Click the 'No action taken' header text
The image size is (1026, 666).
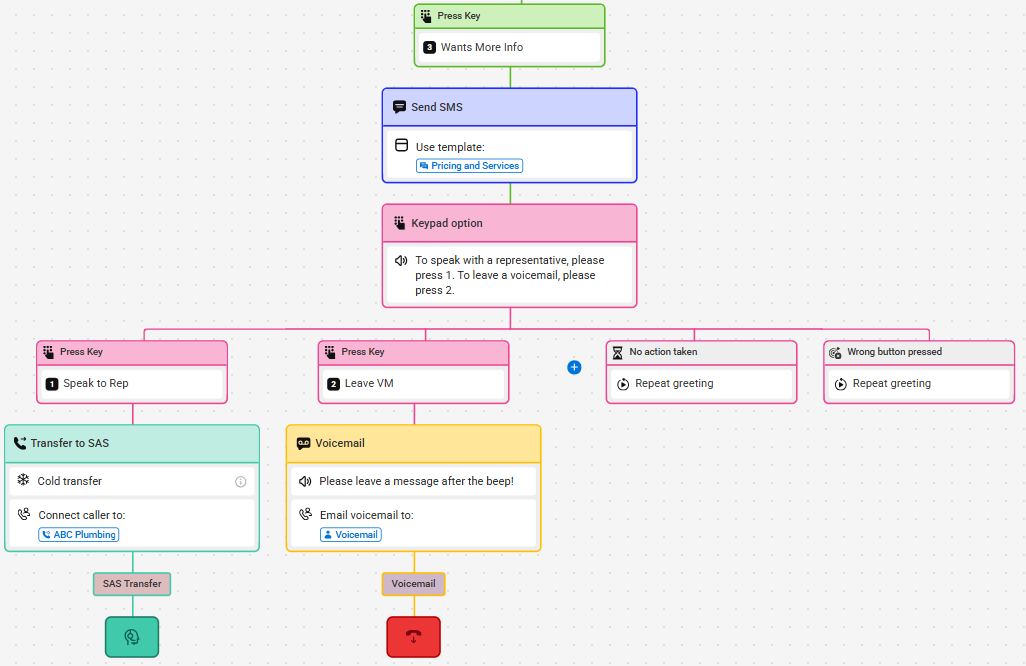[x=663, y=352]
